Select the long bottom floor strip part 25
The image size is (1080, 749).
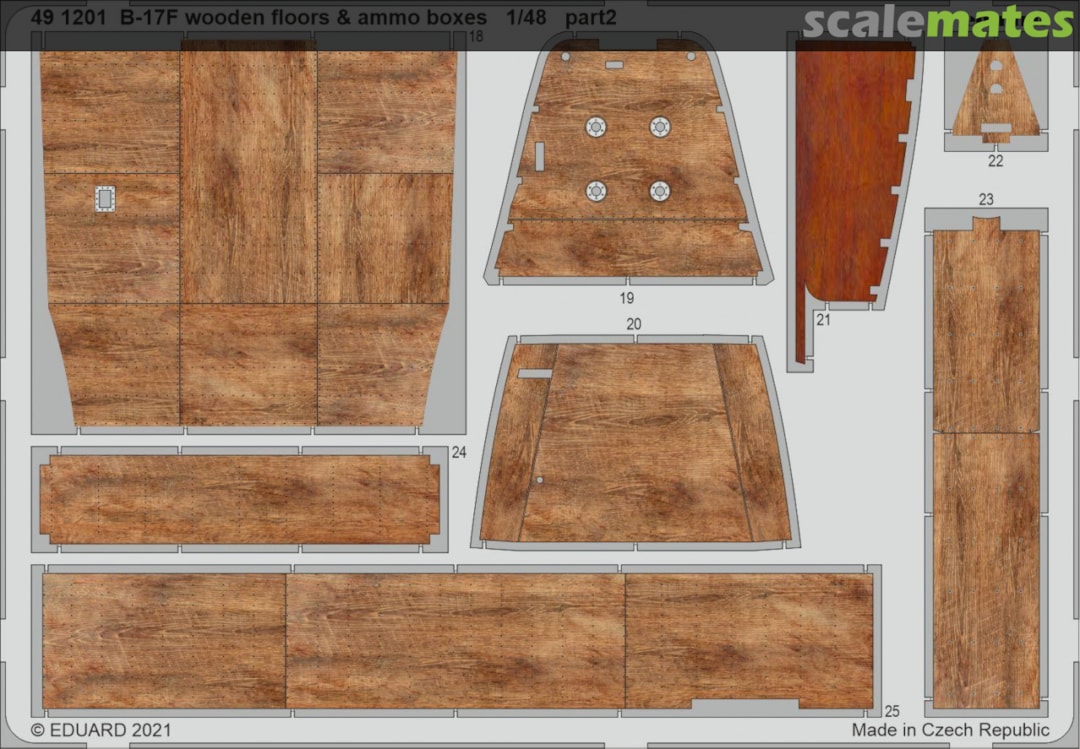tap(455, 640)
